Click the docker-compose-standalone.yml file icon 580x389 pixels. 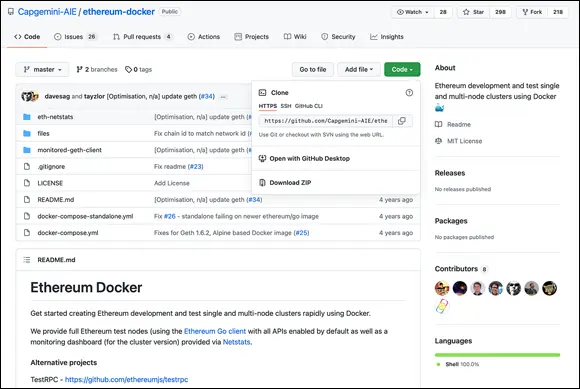click(x=27, y=216)
